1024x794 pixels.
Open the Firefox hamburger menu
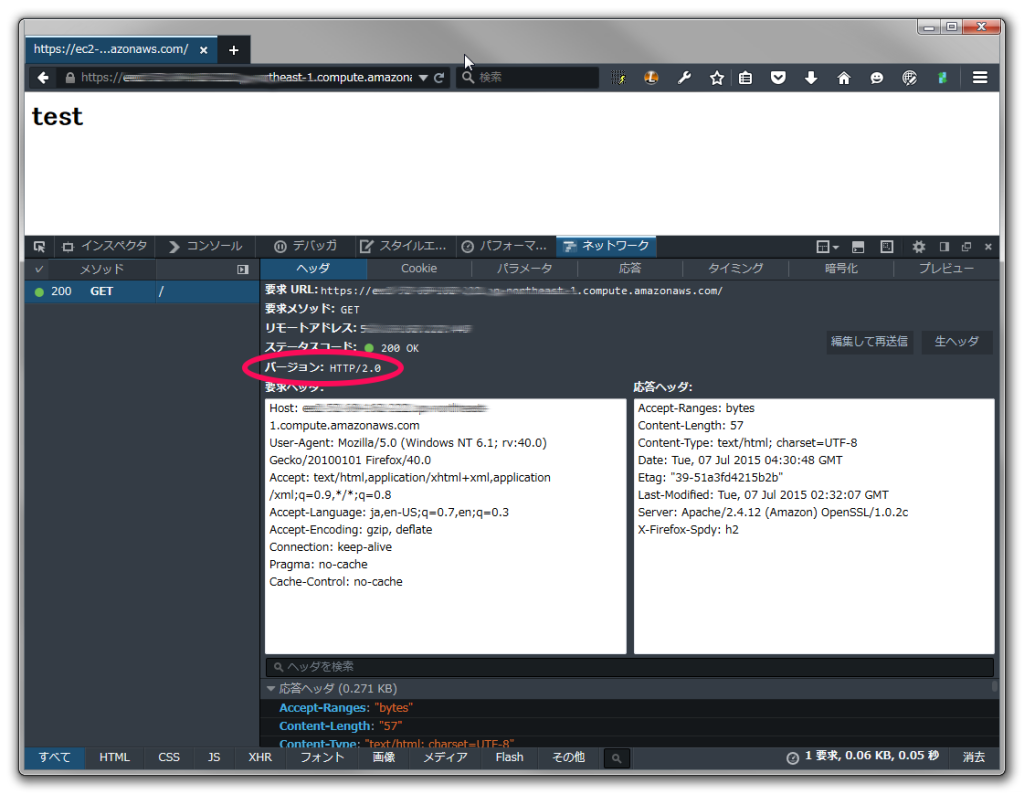979,77
